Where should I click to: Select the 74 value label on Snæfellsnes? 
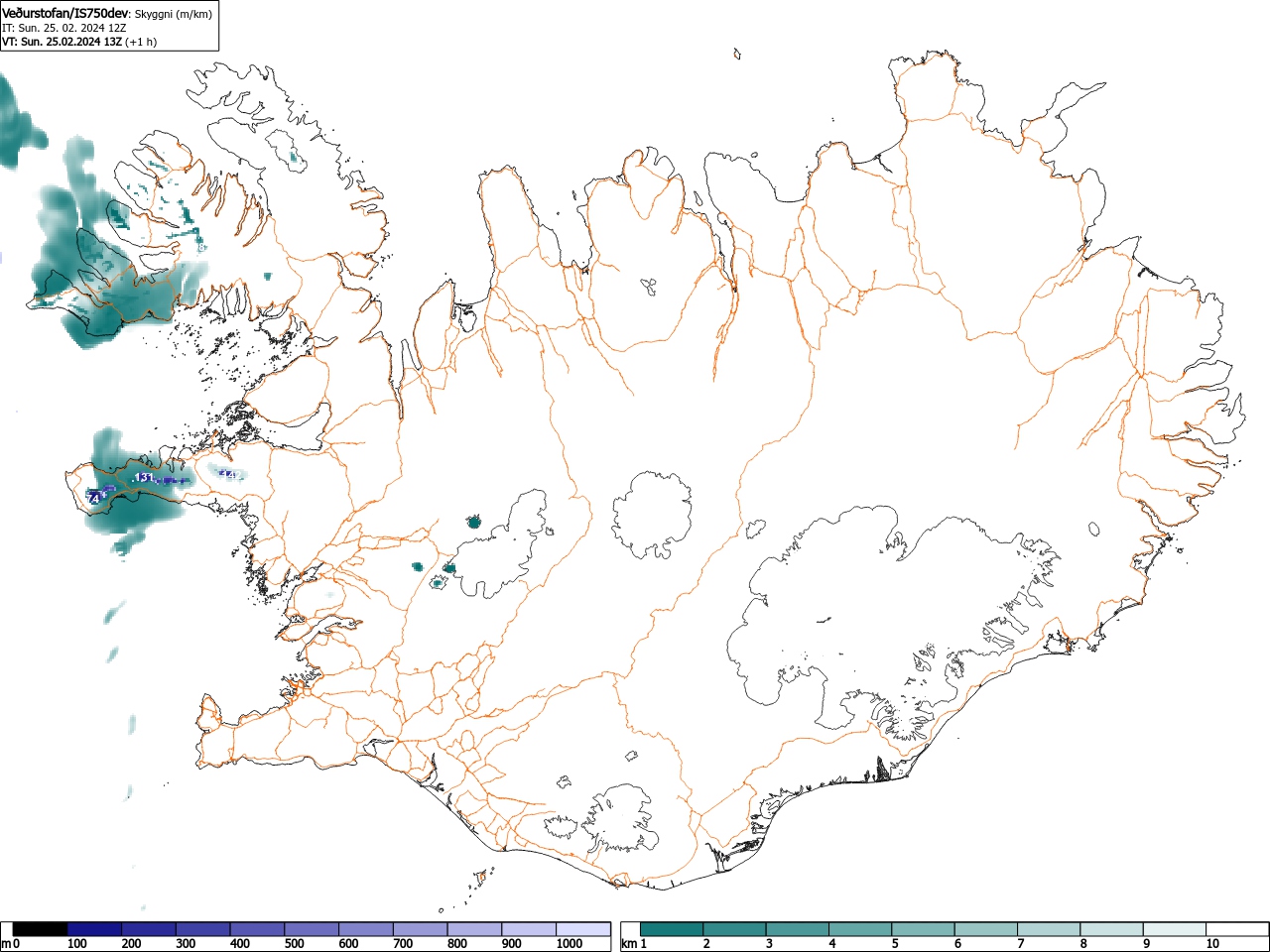tap(95, 498)
